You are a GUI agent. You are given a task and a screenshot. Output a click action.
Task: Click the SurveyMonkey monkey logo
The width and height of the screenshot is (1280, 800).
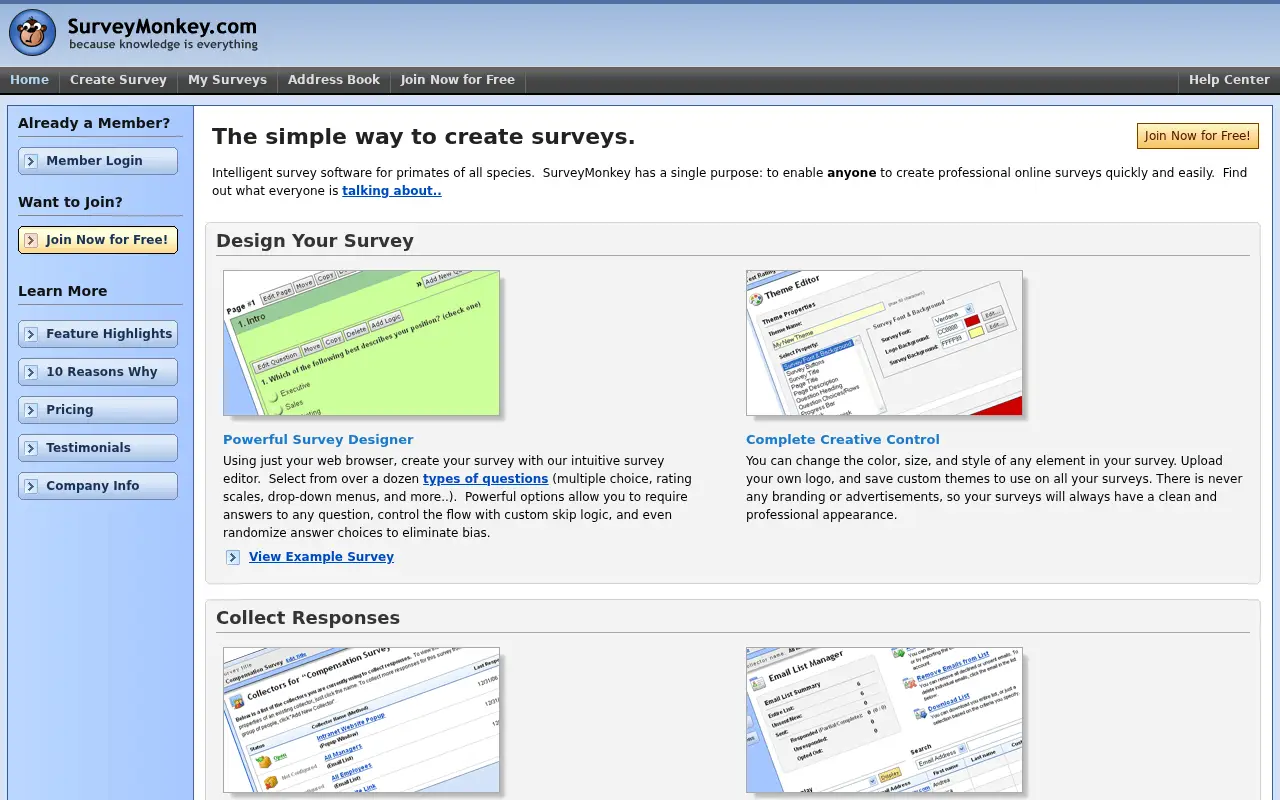(x=33, y=33)
